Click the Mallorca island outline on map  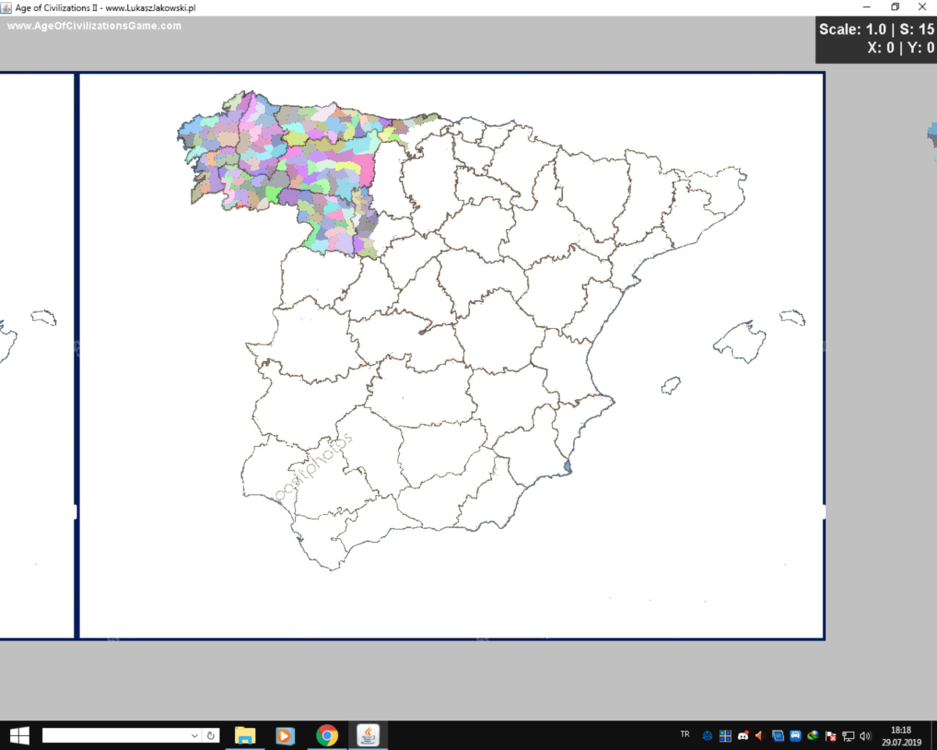tap(740, 342)
